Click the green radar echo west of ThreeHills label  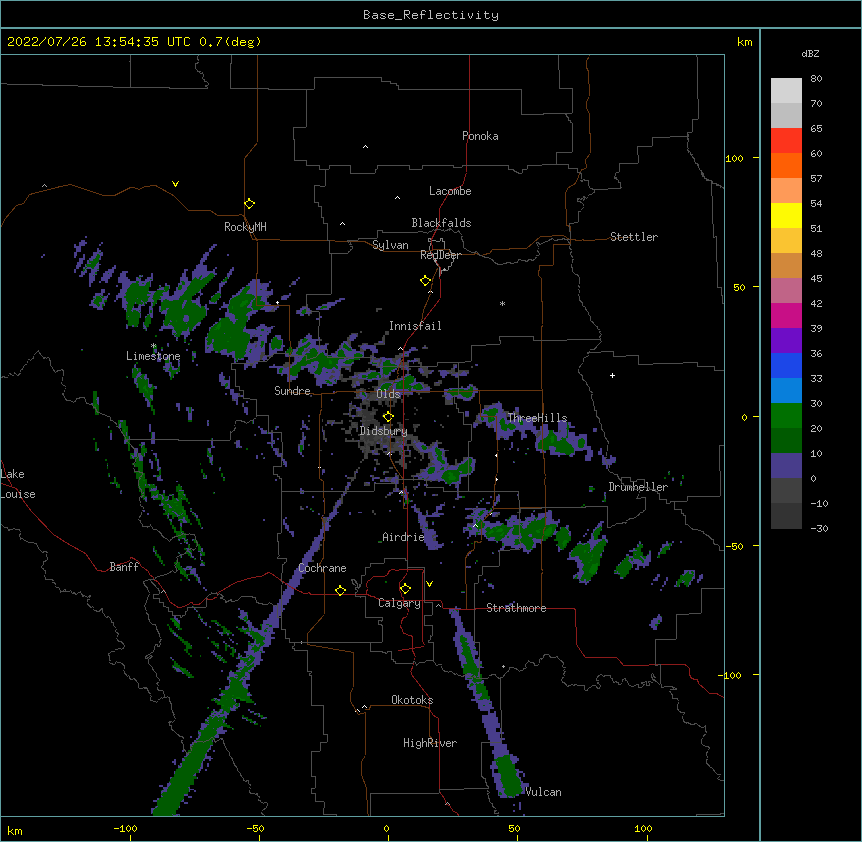tap(489, 413)
